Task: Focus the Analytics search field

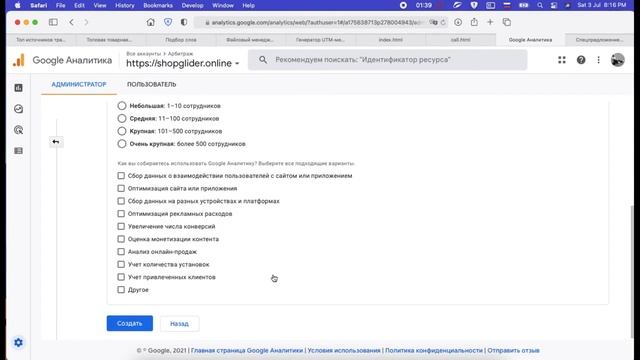Action: 388,60
